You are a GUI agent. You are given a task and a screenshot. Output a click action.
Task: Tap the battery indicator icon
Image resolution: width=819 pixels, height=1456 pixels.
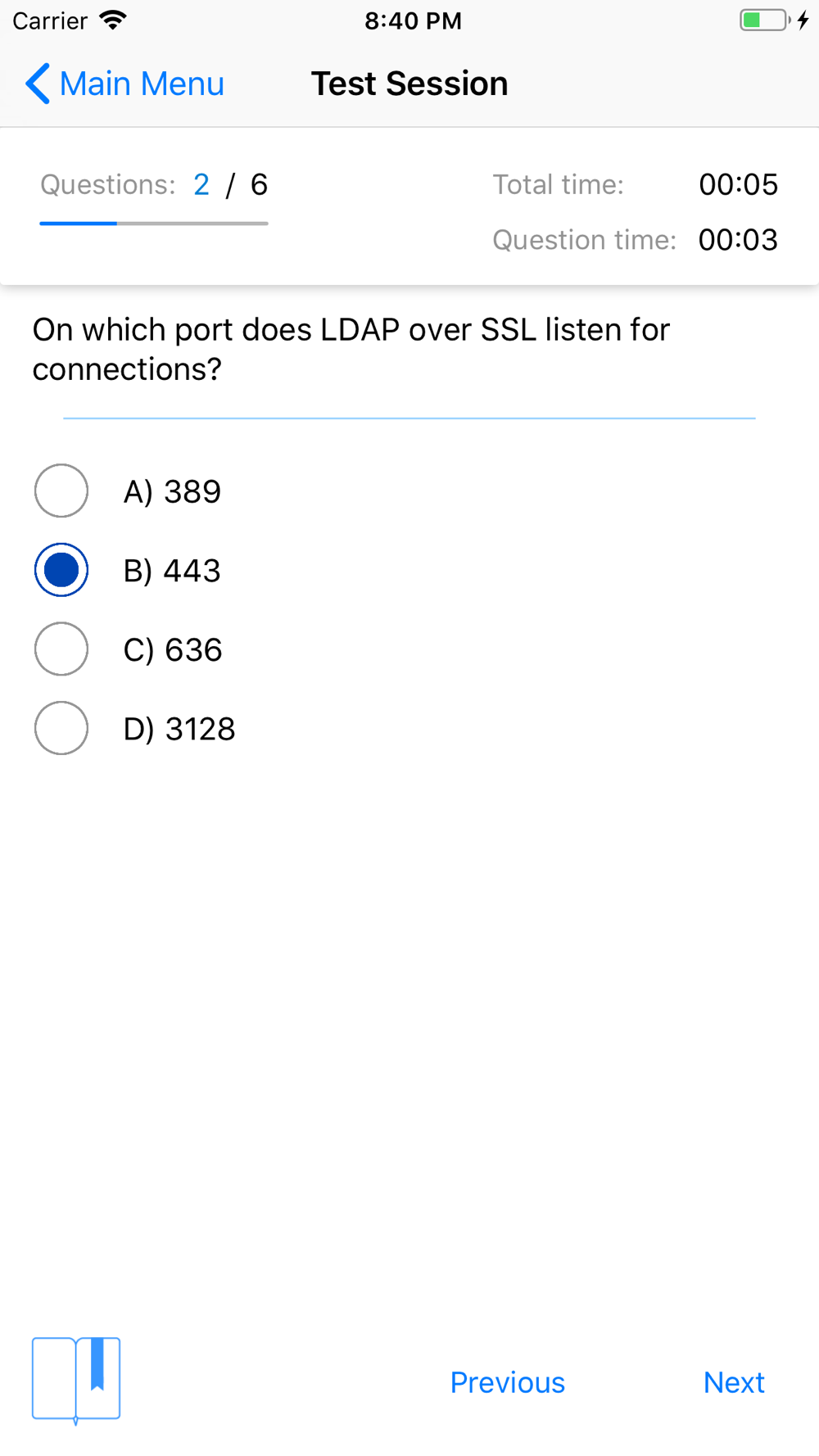(766, 20)
